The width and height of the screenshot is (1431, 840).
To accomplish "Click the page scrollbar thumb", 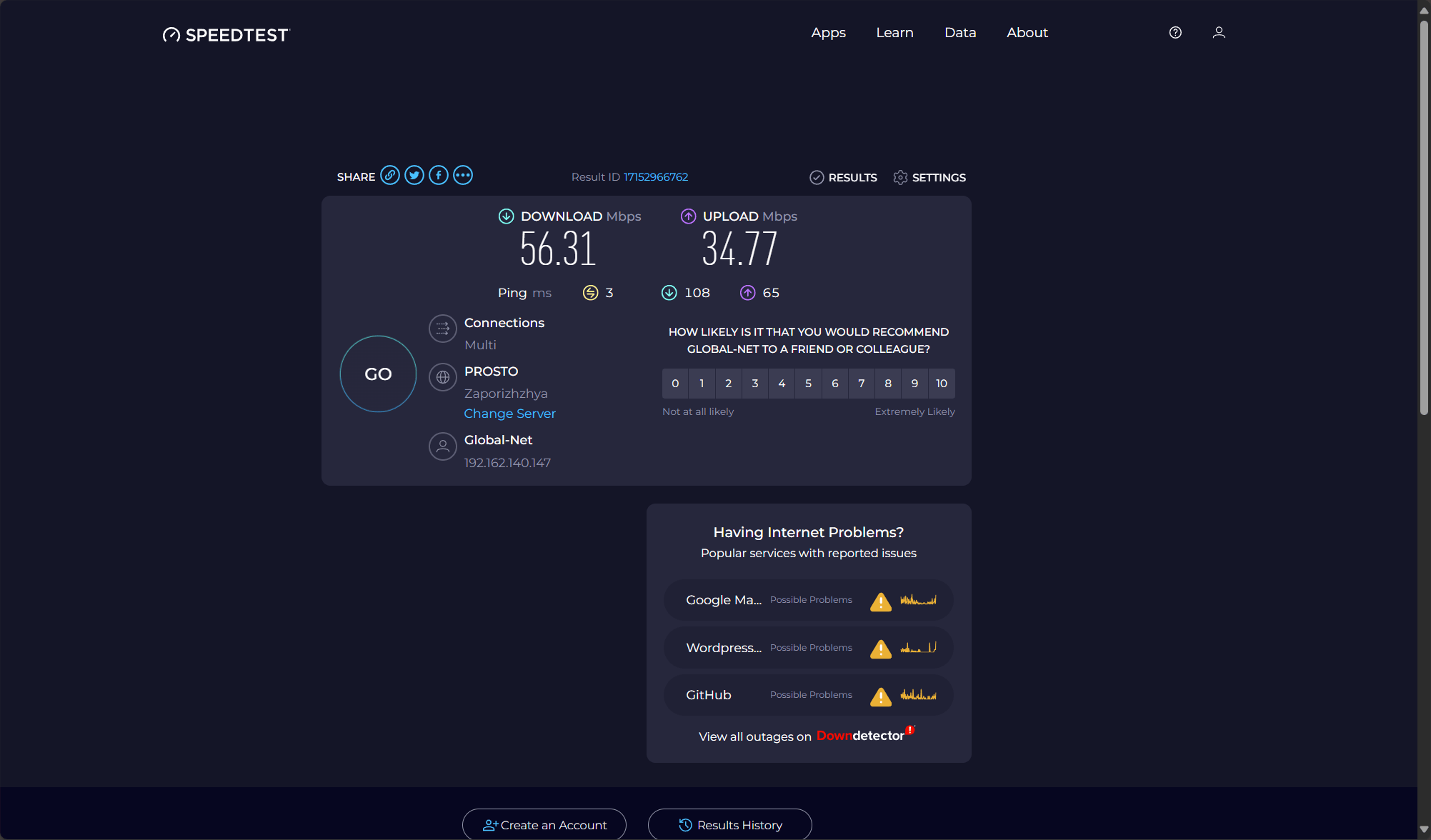I will 1424,218.
